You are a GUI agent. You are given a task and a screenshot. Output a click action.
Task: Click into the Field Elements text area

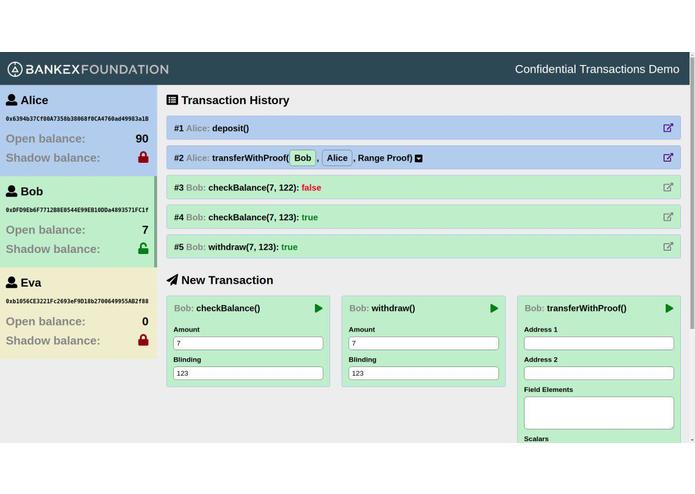point(599,413)
